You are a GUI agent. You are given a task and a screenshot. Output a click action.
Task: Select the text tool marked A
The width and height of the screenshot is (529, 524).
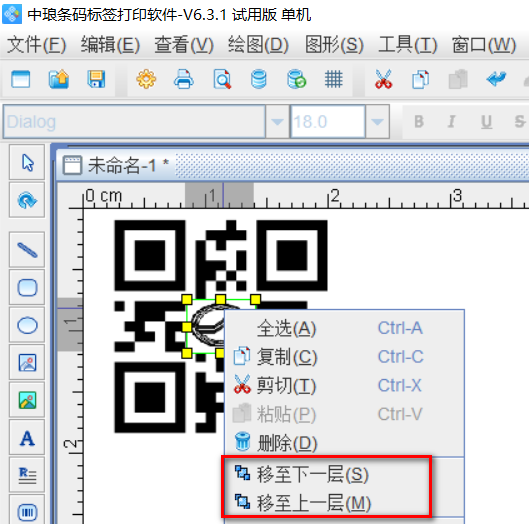(27, 438)
